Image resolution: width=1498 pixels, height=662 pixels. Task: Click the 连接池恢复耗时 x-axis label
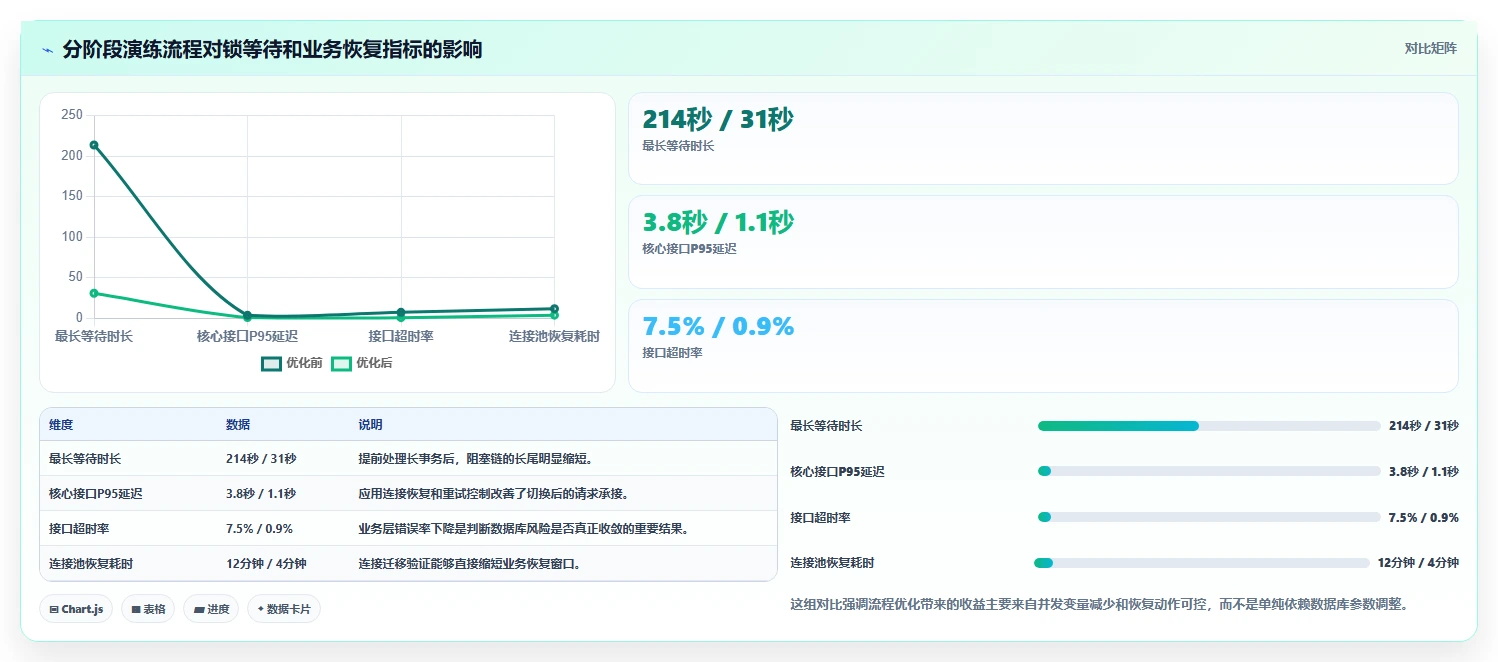pyautogui.click(x=554, y=337)
